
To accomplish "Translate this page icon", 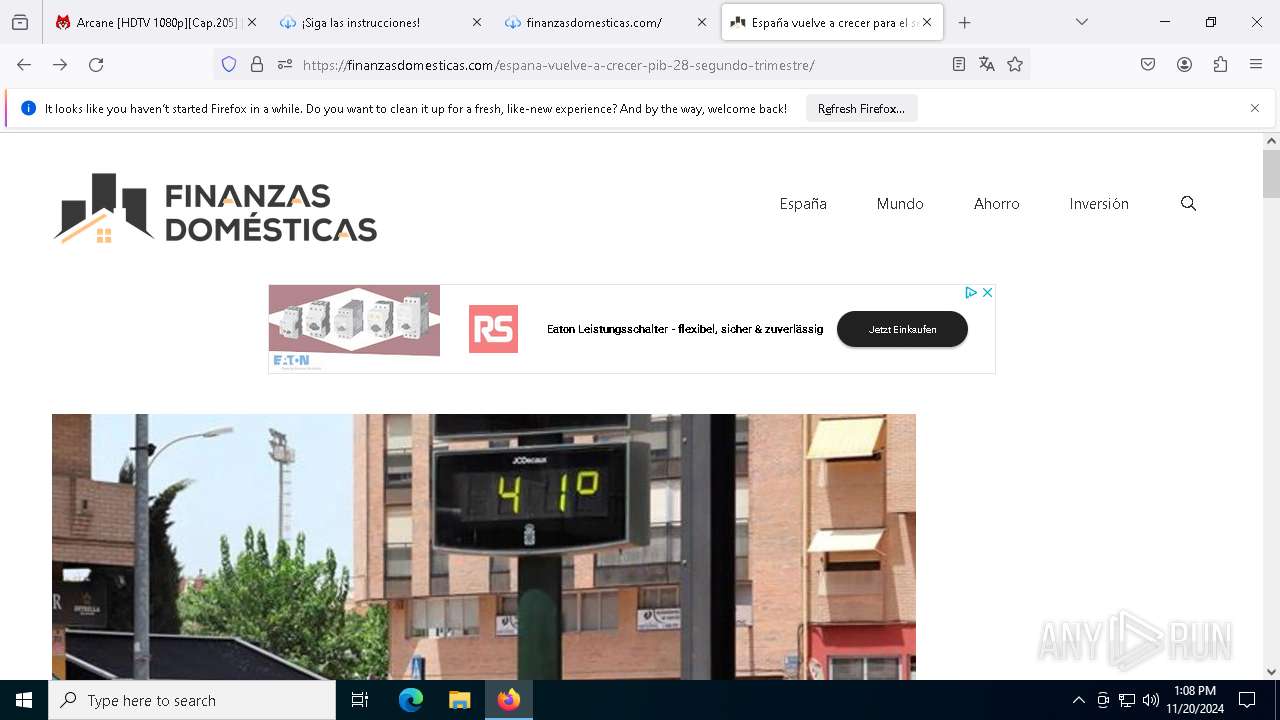I will [987, 64].
